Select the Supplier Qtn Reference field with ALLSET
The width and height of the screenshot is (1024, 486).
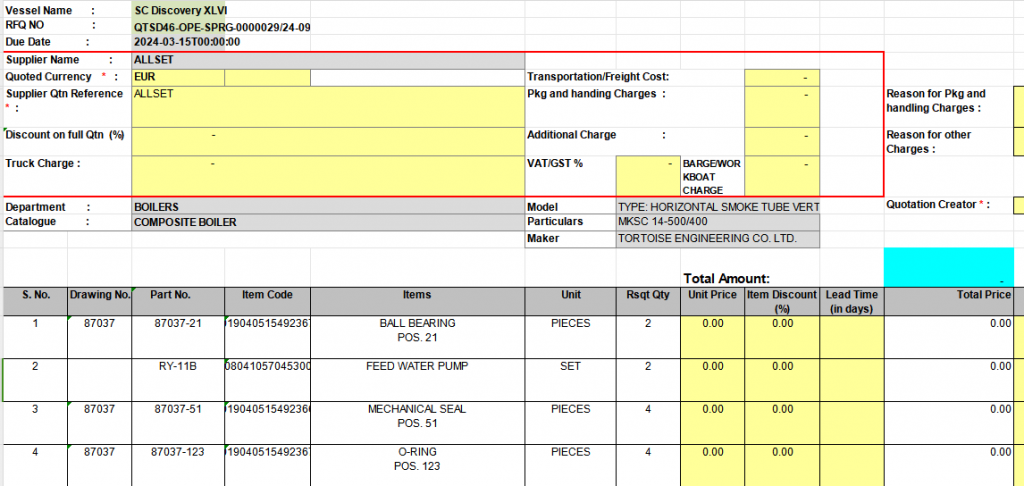328,107
